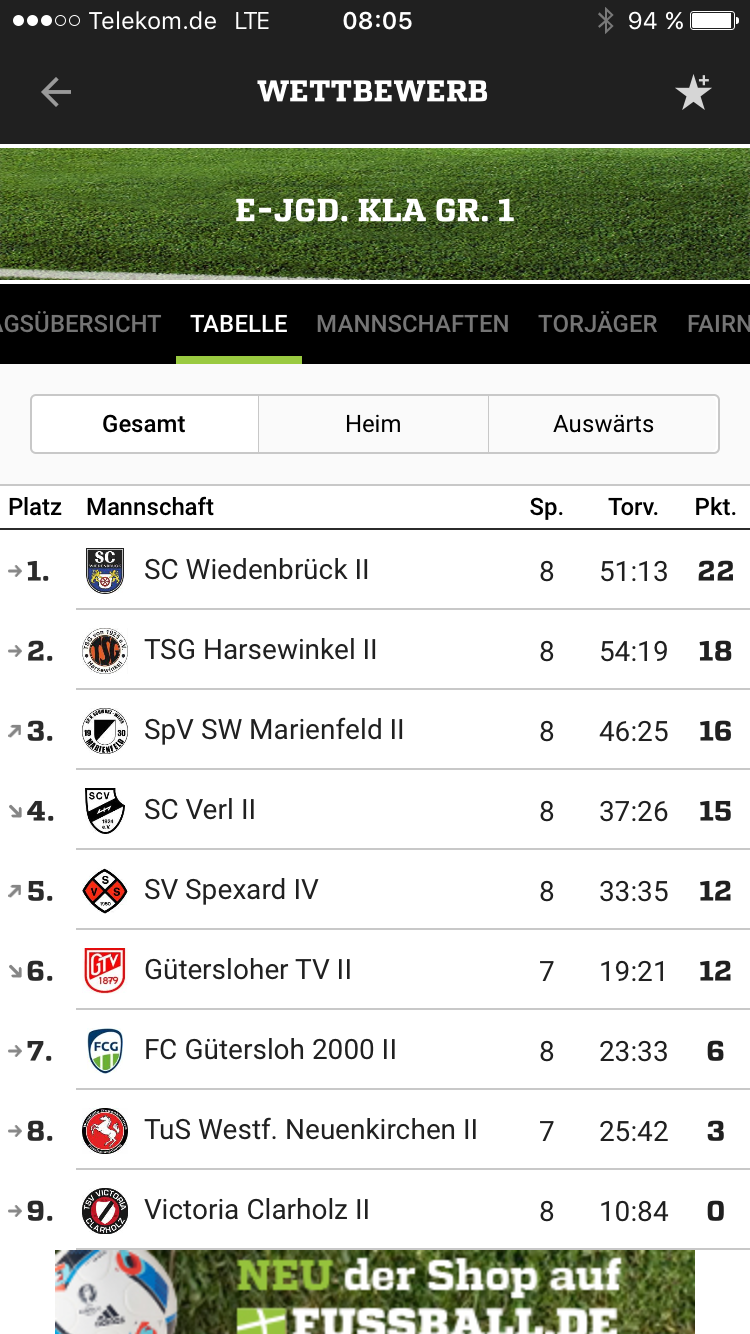The image size is (750, 1334).
Task: Tap the TSG Harsewinkel II club crest
Action: (x=105, y=650)
